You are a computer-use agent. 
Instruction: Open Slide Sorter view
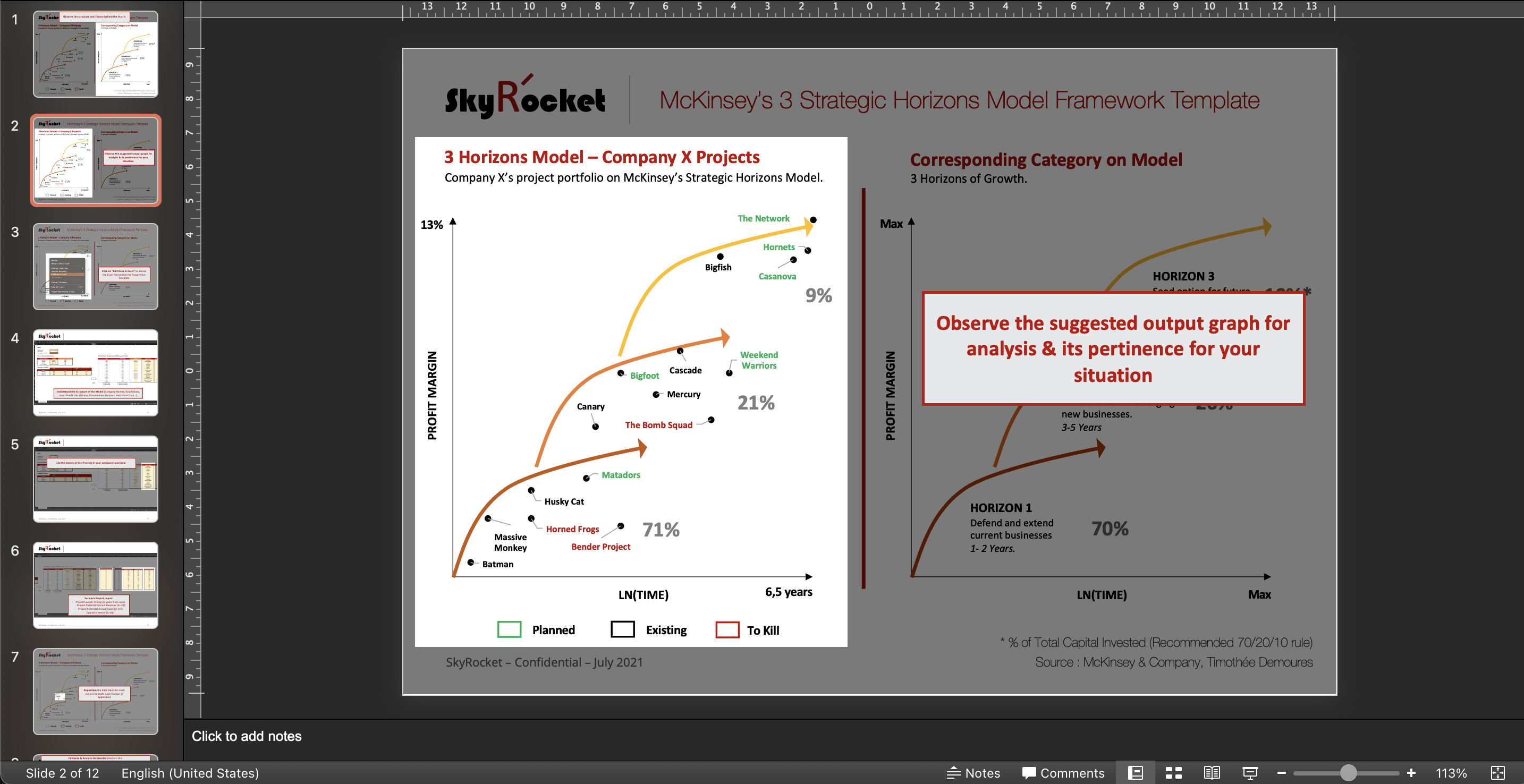click(x=1173, y=773)
